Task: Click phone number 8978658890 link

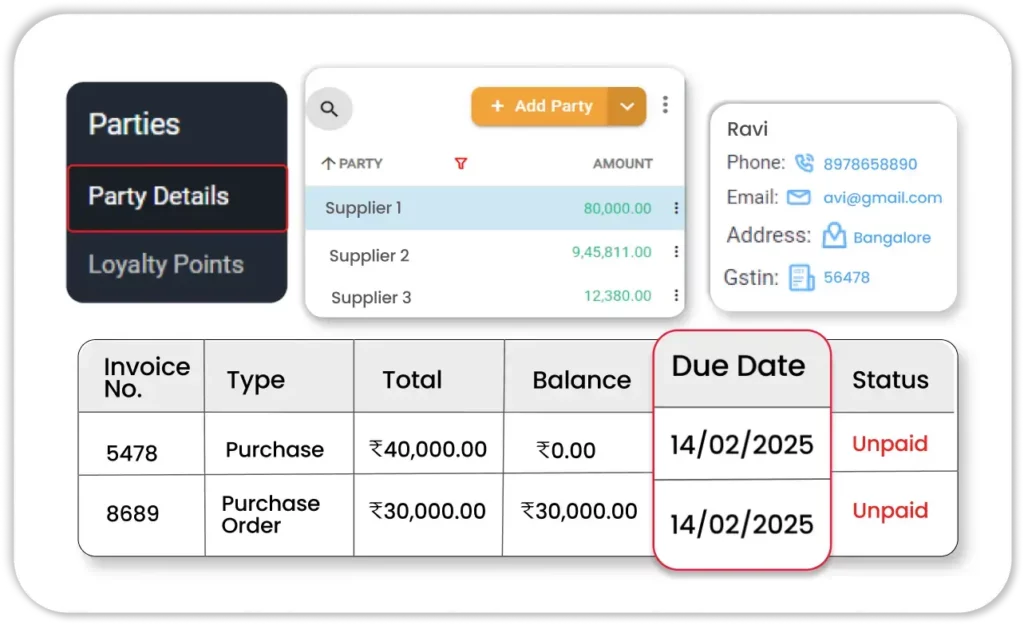Action: 869,164
